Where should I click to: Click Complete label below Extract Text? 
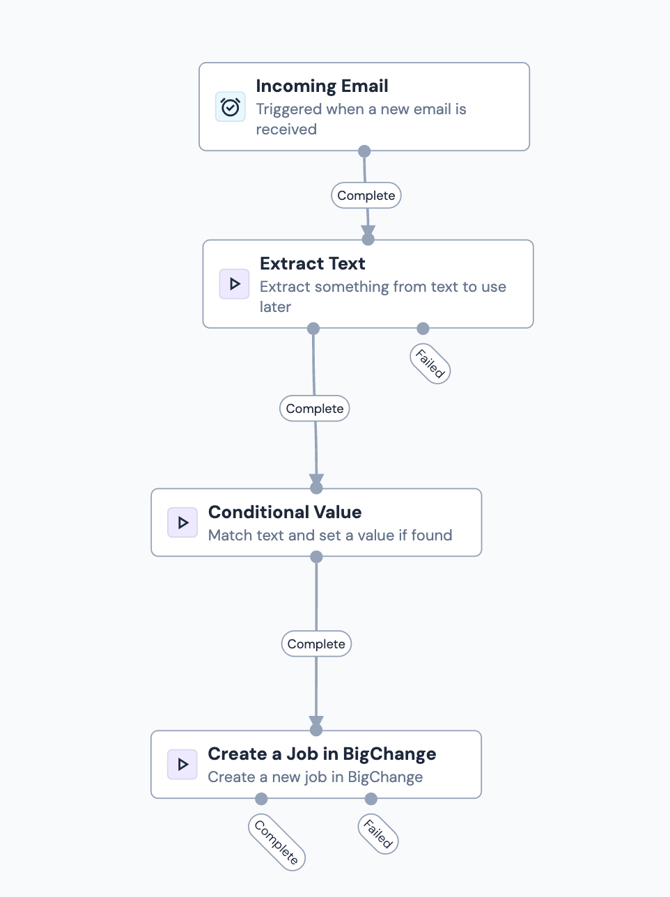coord(314,408)
